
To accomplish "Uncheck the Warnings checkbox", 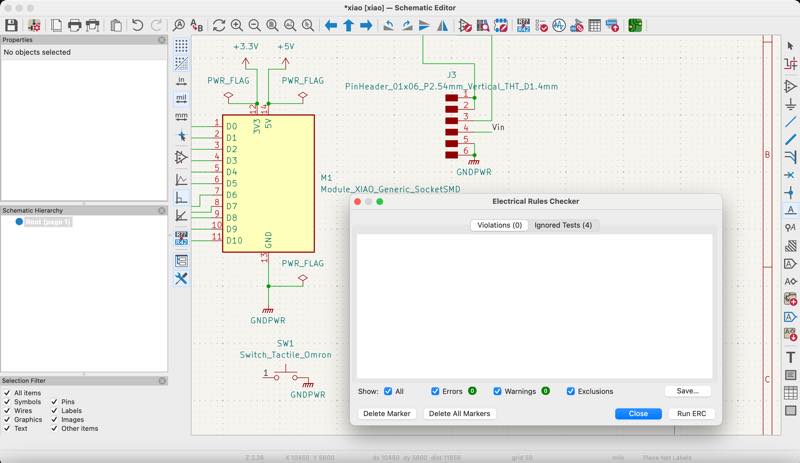I will click(497, 392).
